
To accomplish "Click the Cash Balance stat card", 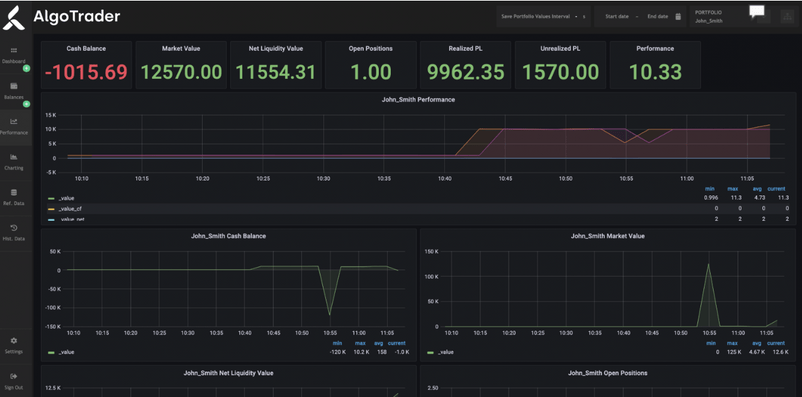I will (x=86, y=65).
